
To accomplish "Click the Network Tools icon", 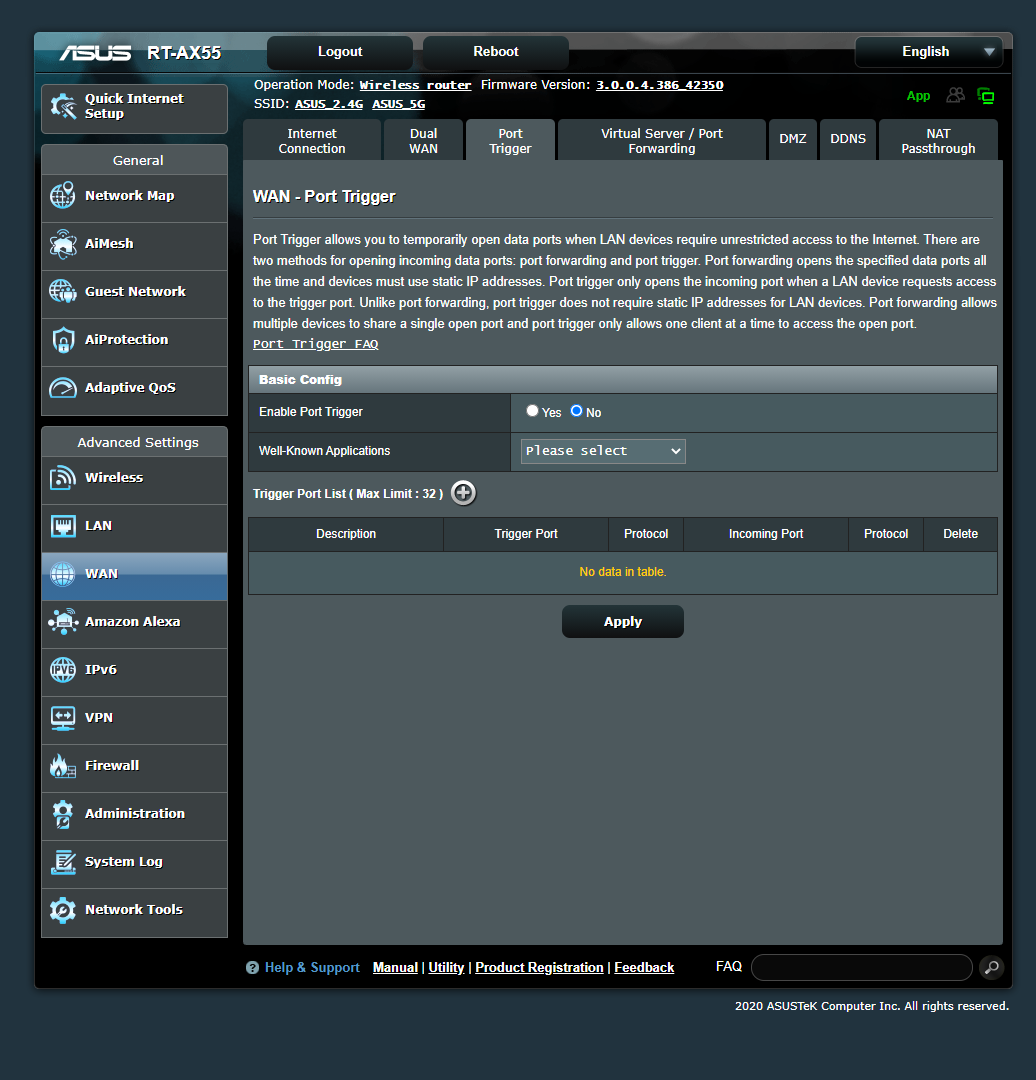I will 63,910.
